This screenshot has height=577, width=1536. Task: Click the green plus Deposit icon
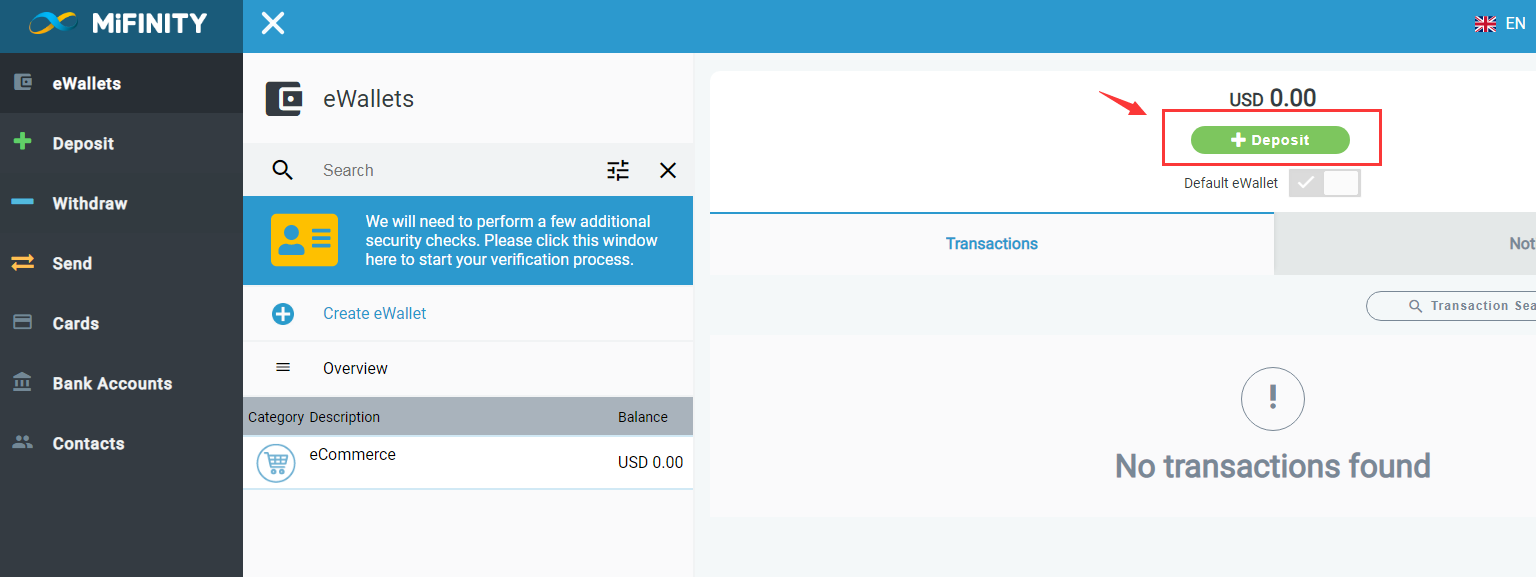[x=22, y=142]
